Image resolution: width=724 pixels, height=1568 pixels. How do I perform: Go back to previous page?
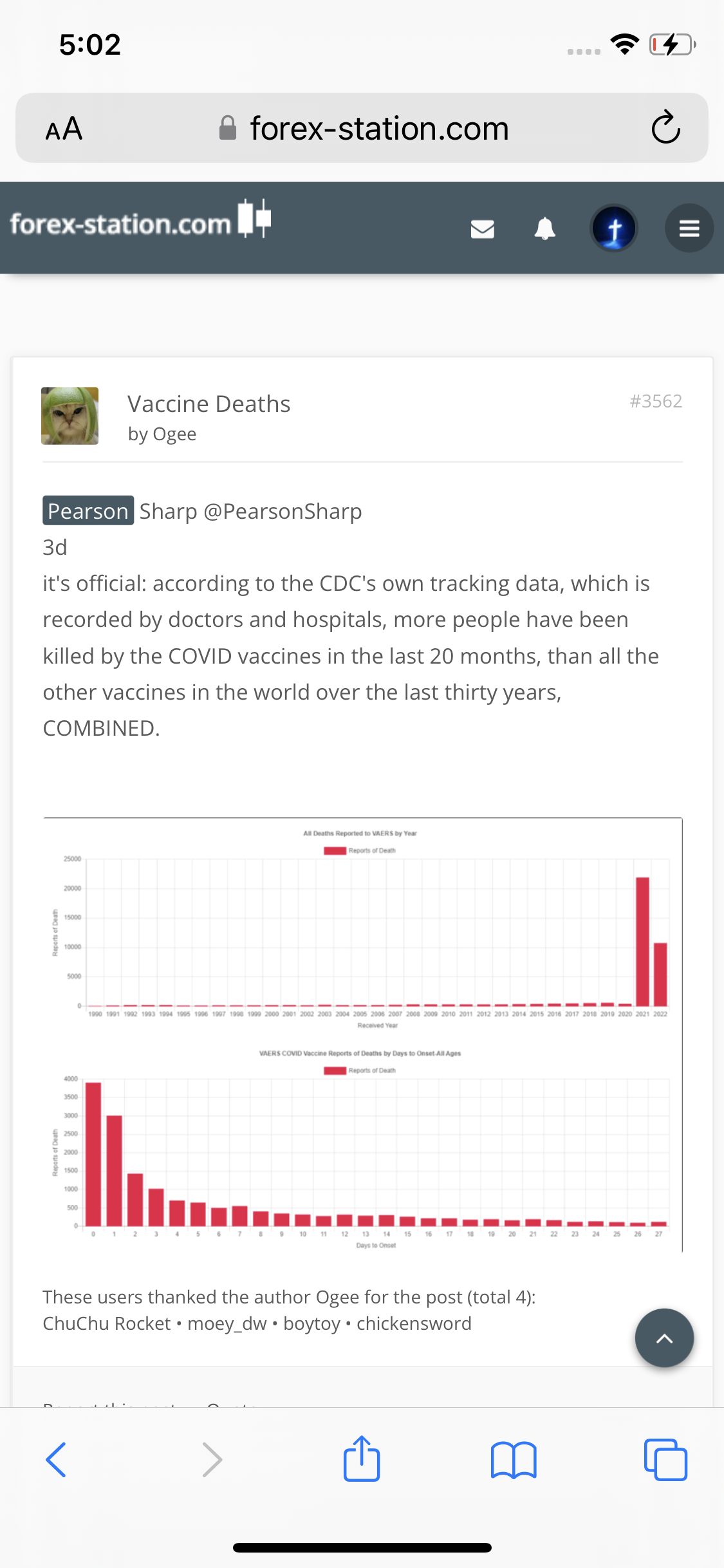[57, 1460]
